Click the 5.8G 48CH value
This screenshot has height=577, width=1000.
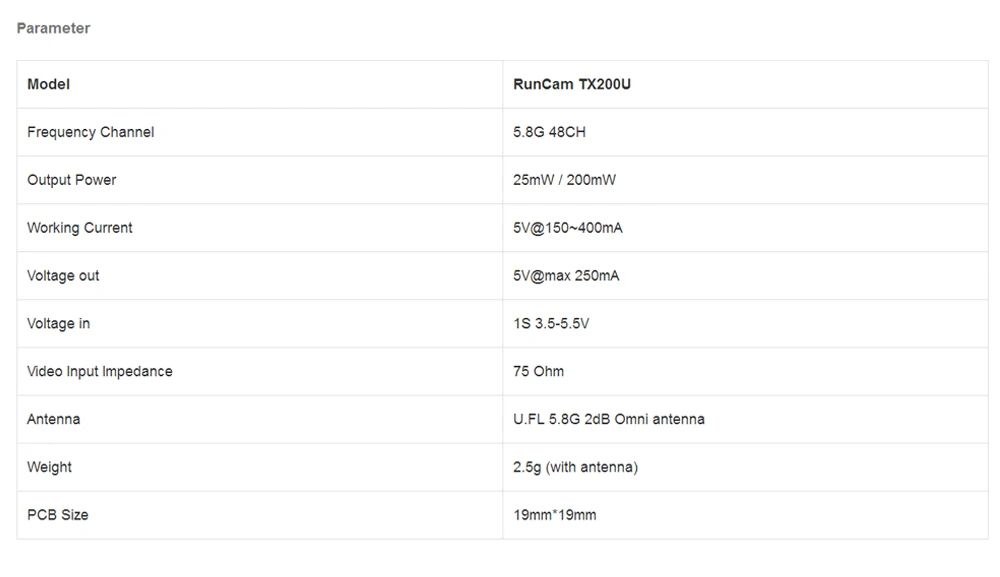(x=549, y=132)
